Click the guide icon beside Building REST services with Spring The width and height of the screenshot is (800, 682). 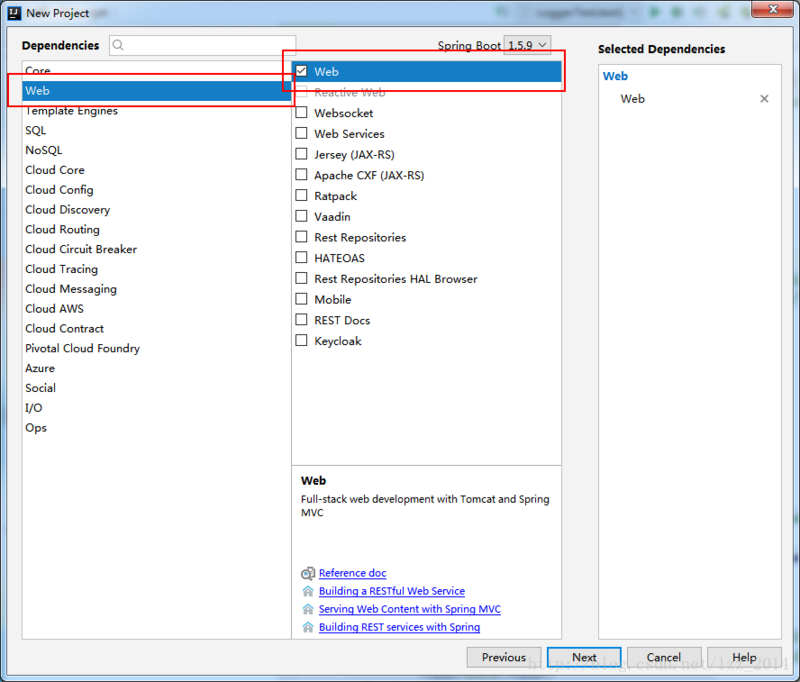(x=308, y=627)
